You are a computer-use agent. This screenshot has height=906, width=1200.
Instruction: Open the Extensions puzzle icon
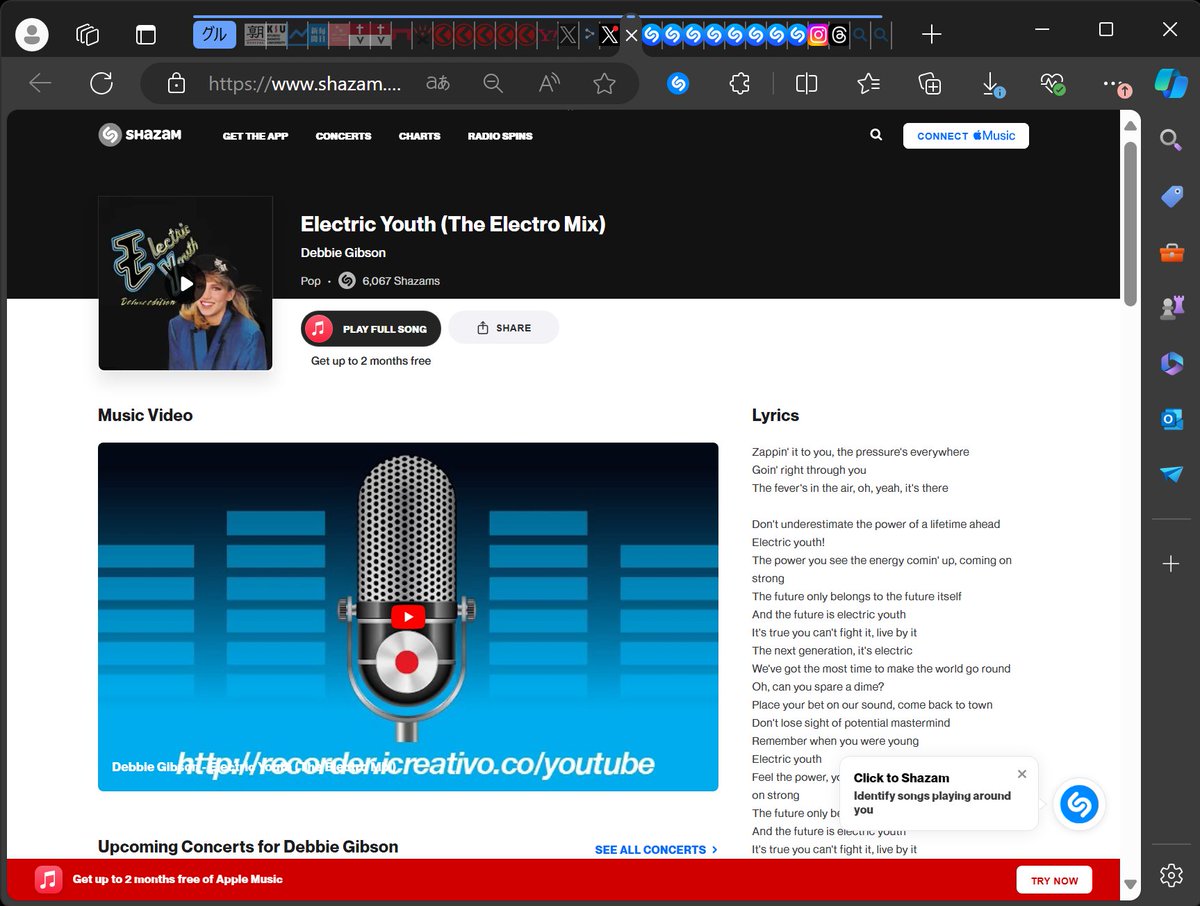739,84
